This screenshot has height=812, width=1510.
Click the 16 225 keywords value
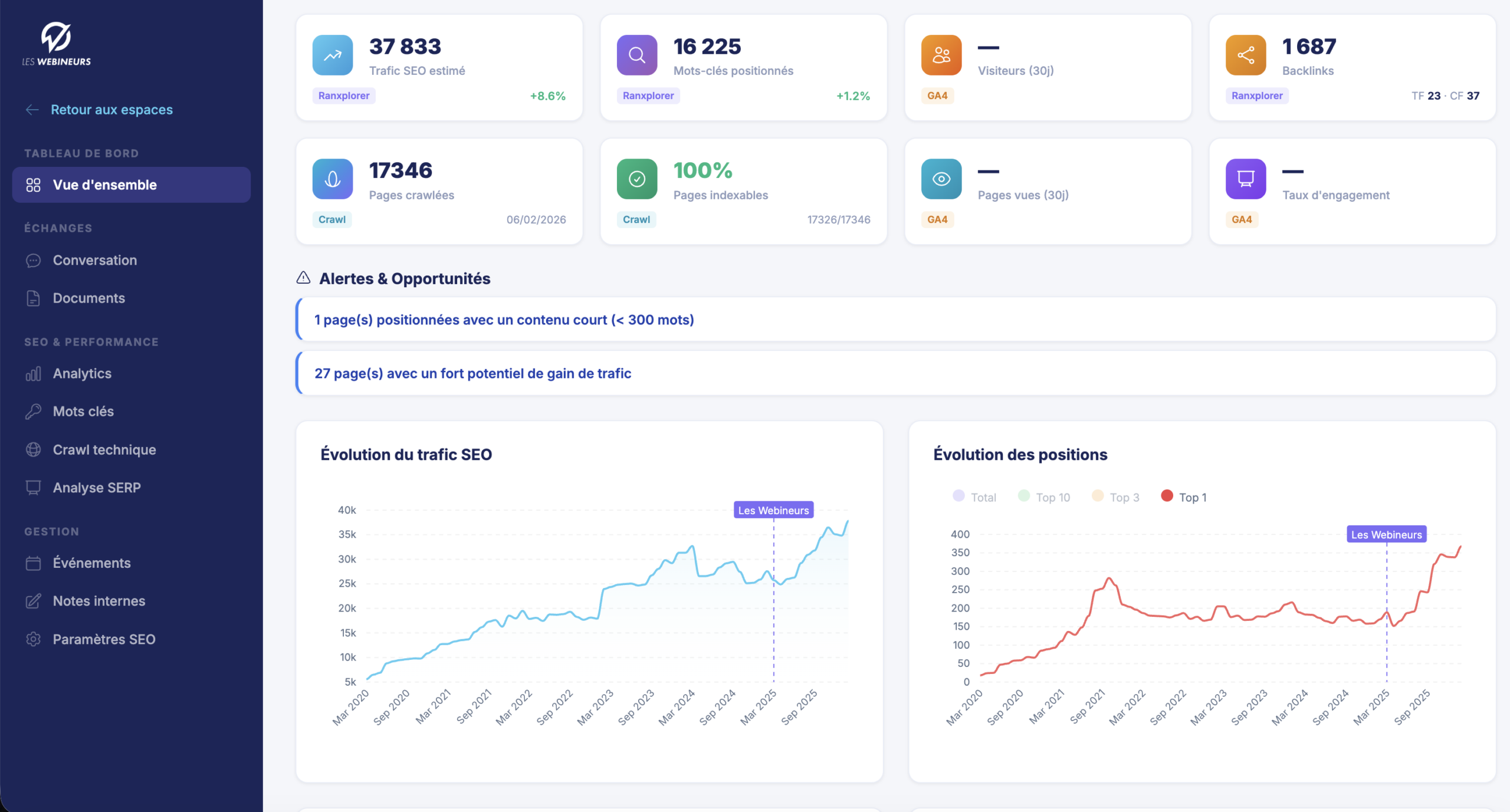pyautogui.click(x=707, y=47)
